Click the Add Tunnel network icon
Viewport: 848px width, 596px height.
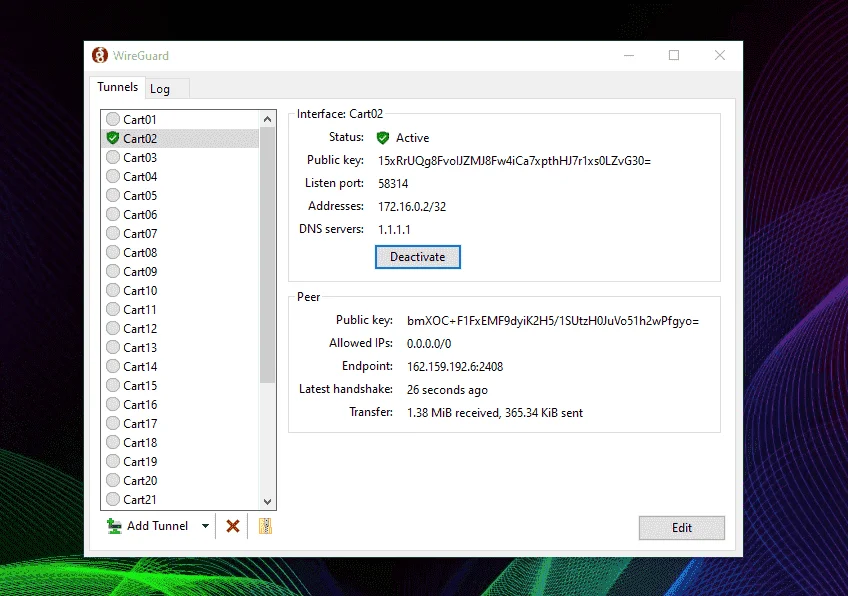pyautogui.click(x=114, y=526)
